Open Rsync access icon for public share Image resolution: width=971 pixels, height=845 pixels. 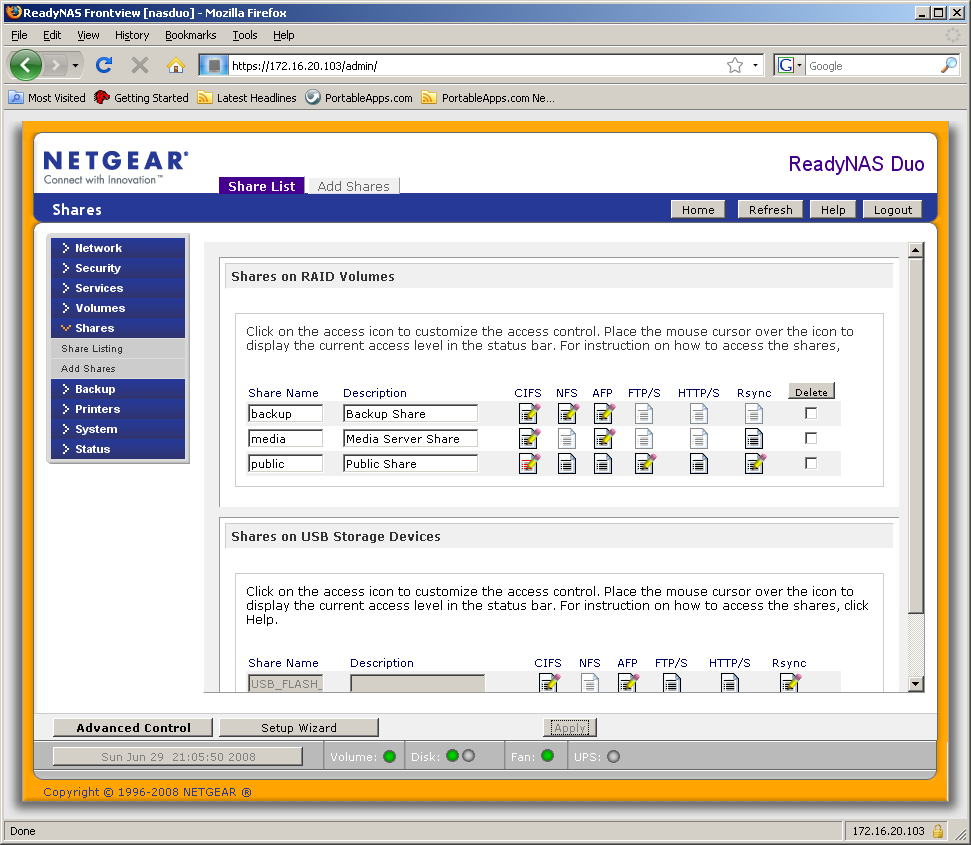tap(755, 464)
